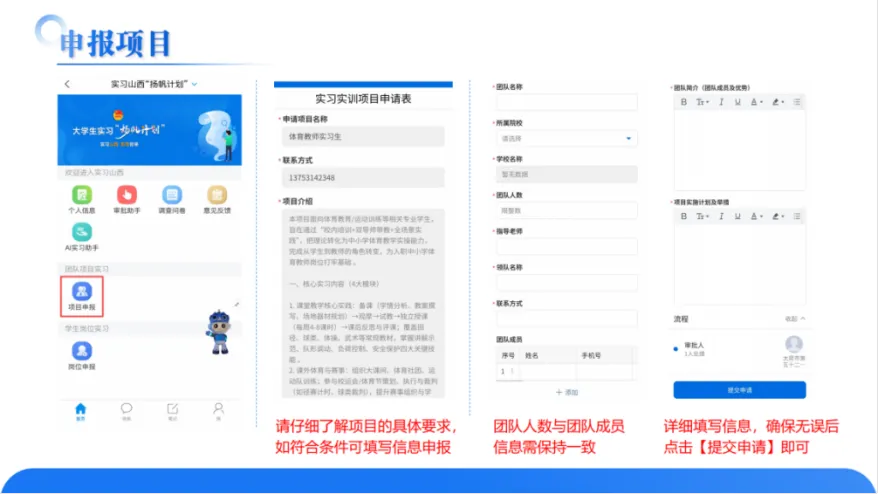The width and height of the screenshot is (878, 494).
Task: Collapse the 流程 section with 收起
Action: pos(795,319)
